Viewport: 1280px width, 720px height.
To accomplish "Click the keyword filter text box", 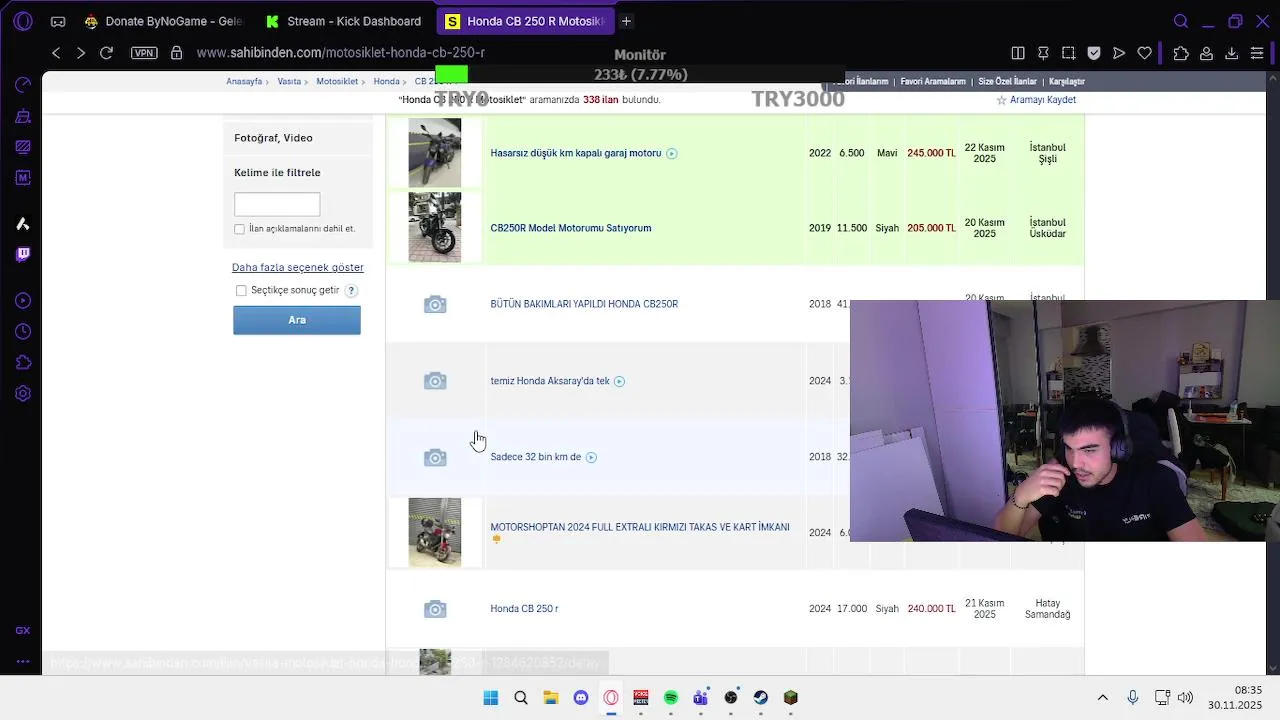I will tap(277, 204).
